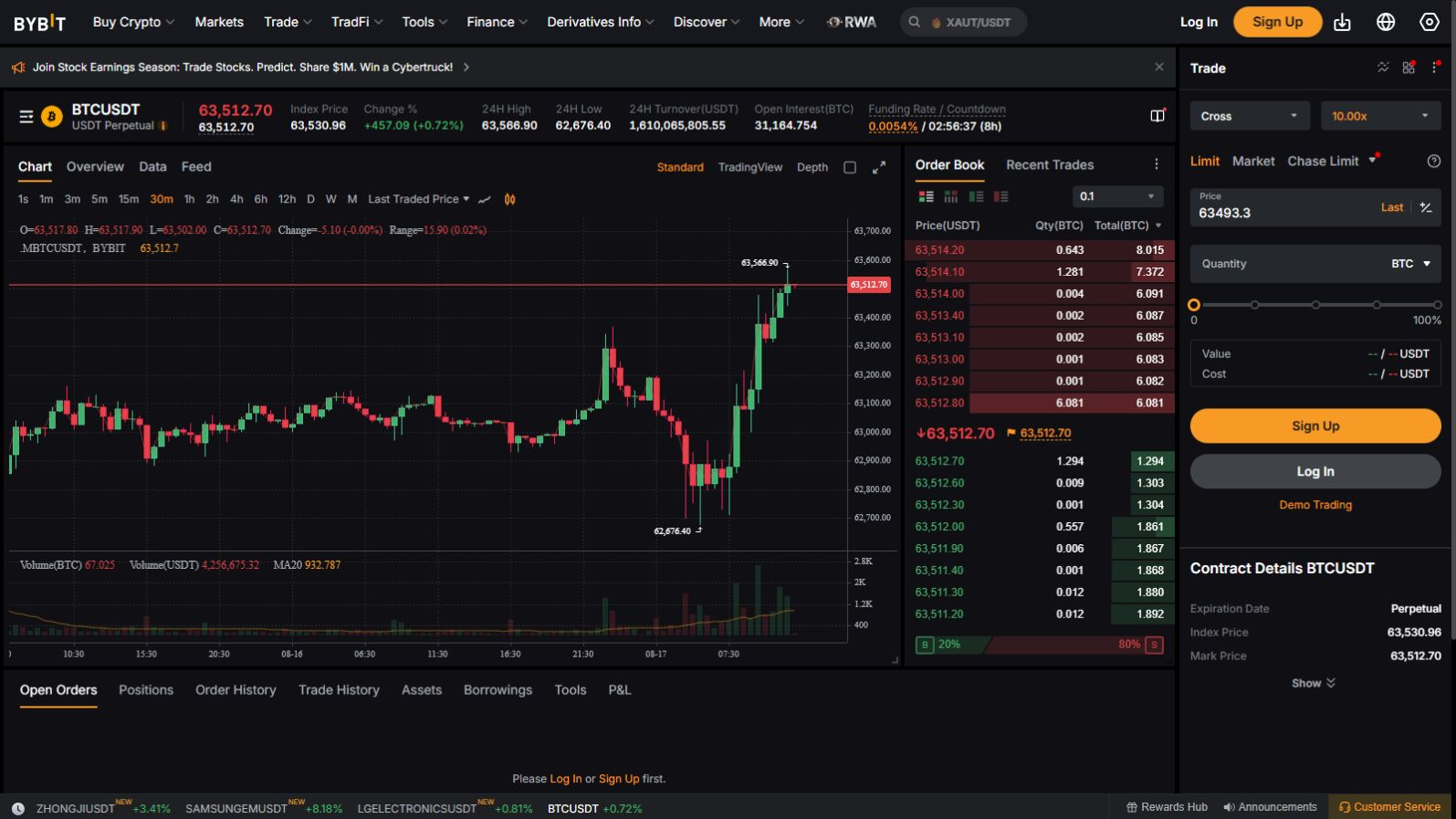Open the order book 0.1 grouping dropdown
Image resolution: width=1456 pixels, height=819 pixels.
click(x=1118, y=196)
